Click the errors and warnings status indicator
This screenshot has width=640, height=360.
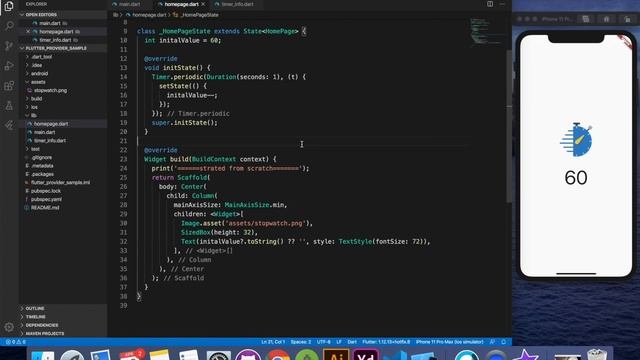click(16, 342)
